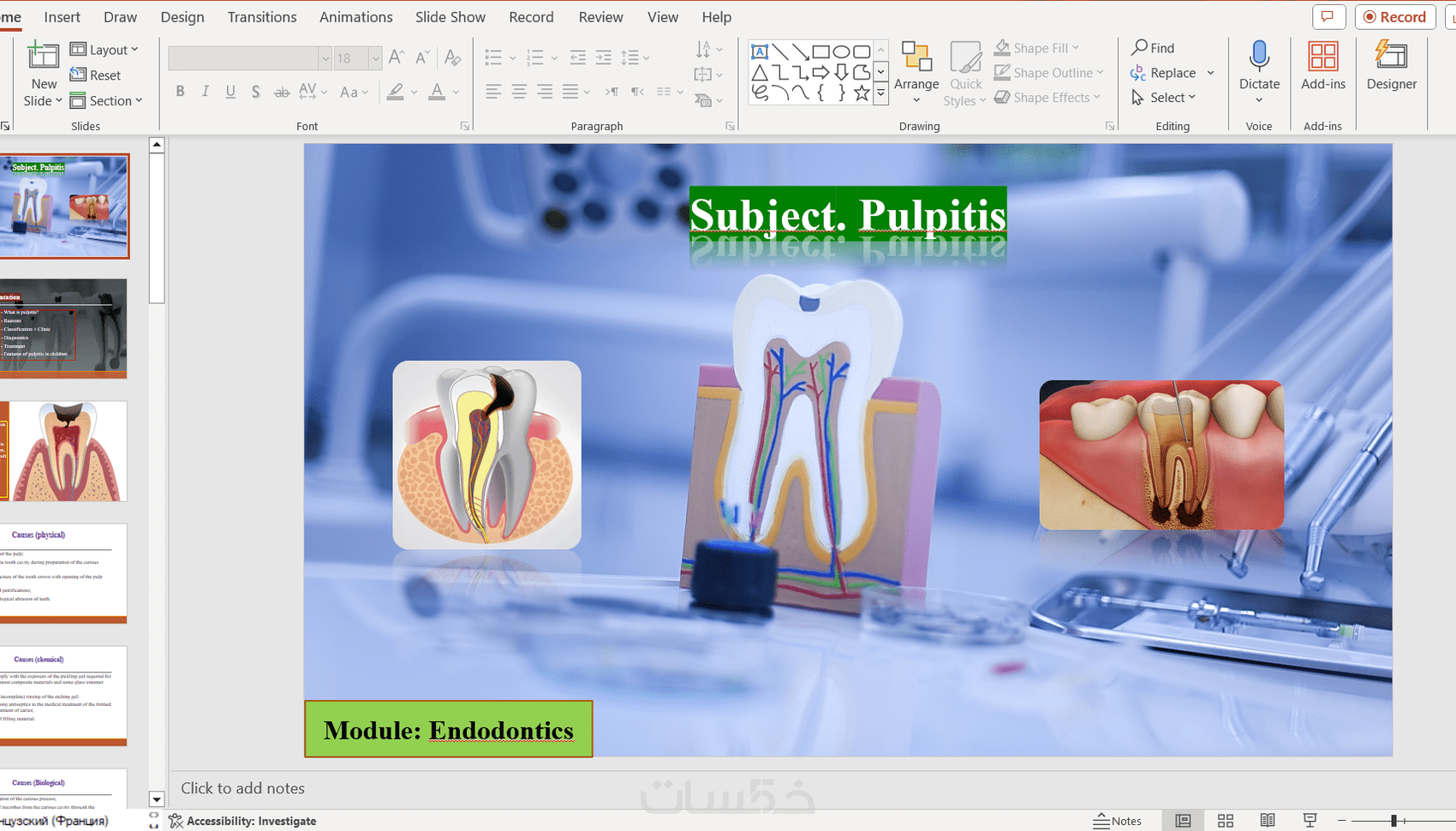This screenshot has width=1456, height=831.
Task: Open the Animations tab
Action: tap(356, 17)
